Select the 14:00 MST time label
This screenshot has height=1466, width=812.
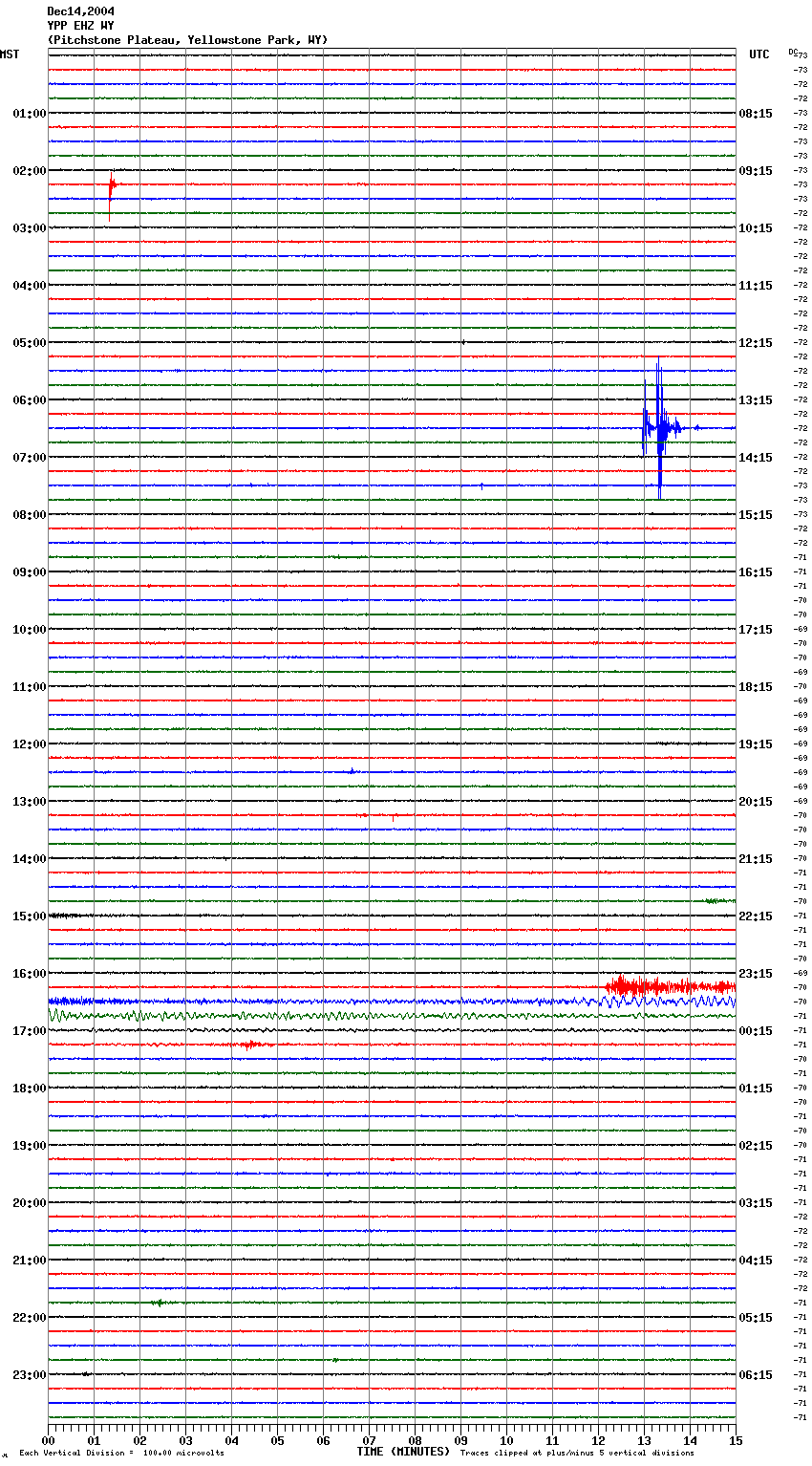point(29,859)
